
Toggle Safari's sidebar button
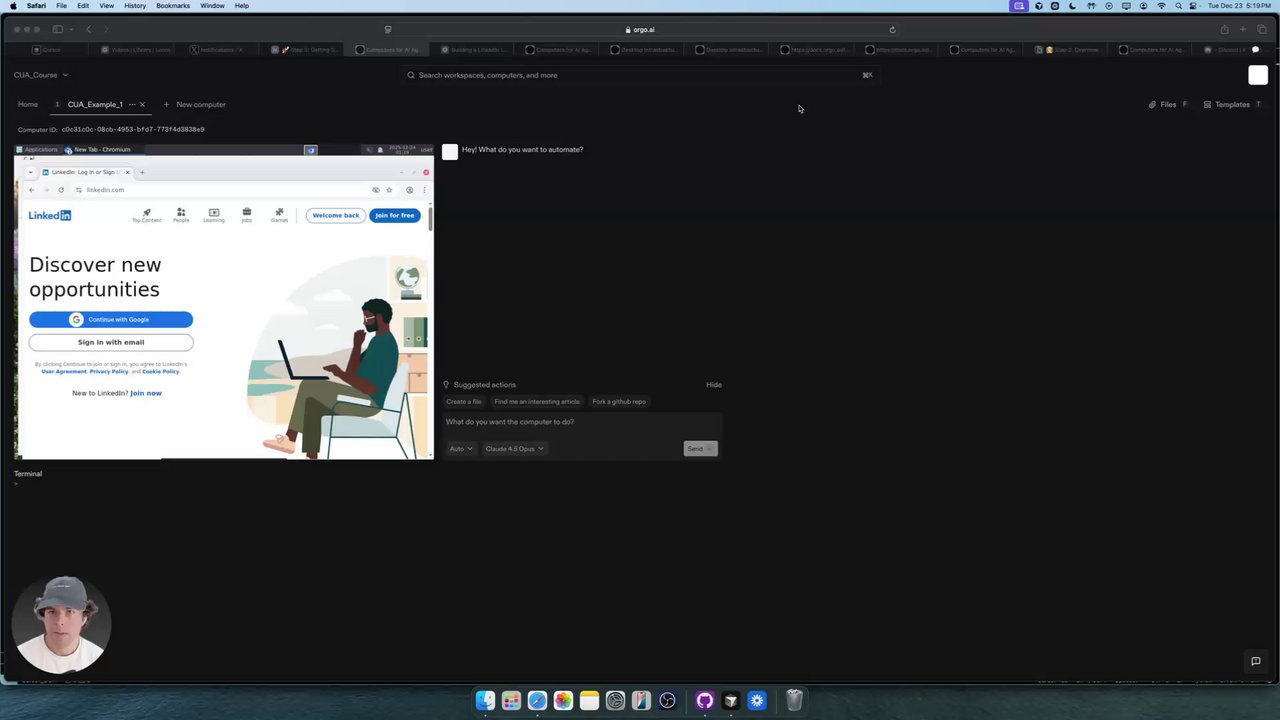tap(57, 30)
